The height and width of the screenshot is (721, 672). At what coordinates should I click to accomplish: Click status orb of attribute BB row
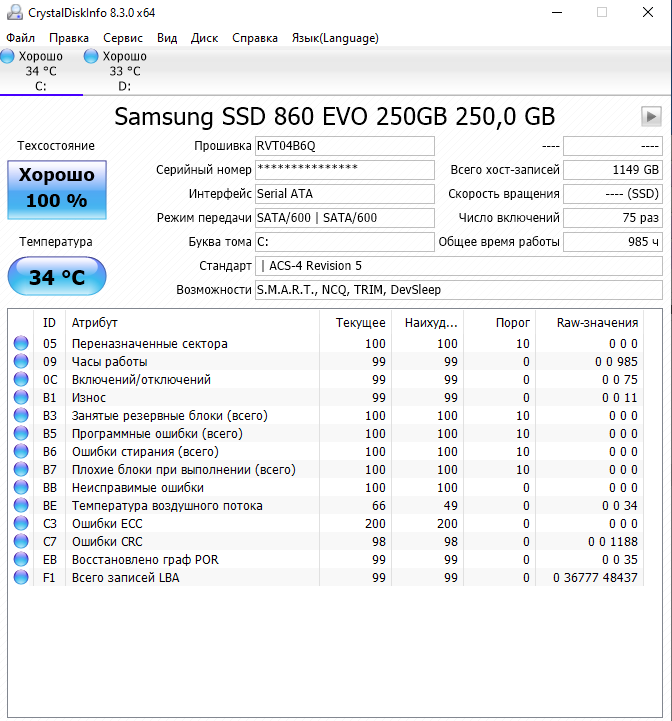coord(21,487)
